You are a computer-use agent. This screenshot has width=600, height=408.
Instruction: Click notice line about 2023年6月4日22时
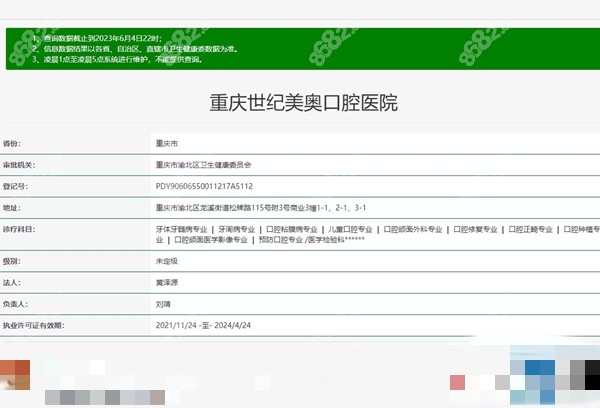(97, 38)
